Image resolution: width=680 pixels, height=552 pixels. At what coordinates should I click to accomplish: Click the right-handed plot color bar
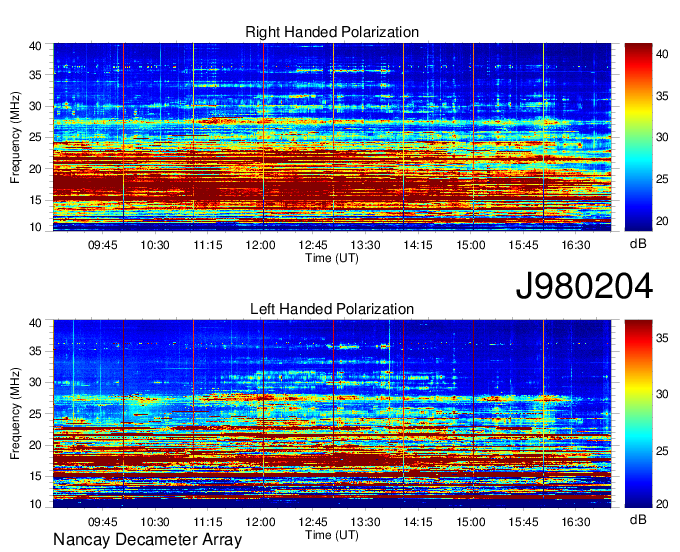click(638, 137)
